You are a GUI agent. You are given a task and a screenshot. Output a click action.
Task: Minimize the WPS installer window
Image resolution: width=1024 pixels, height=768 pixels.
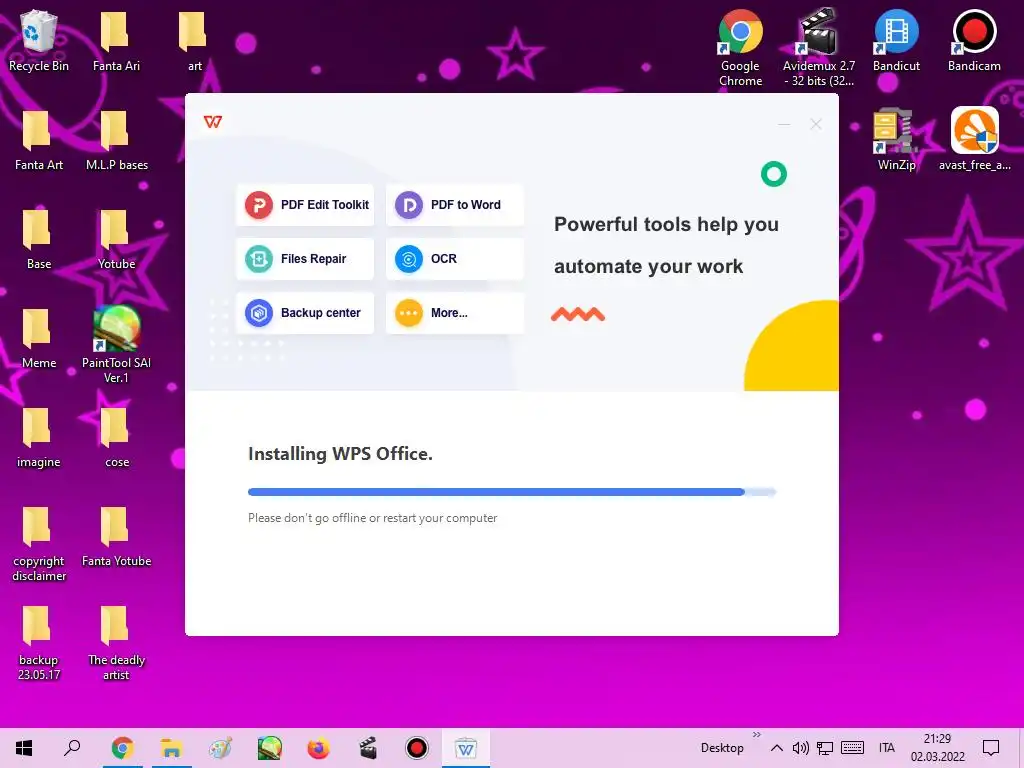(x=784, y=124)
